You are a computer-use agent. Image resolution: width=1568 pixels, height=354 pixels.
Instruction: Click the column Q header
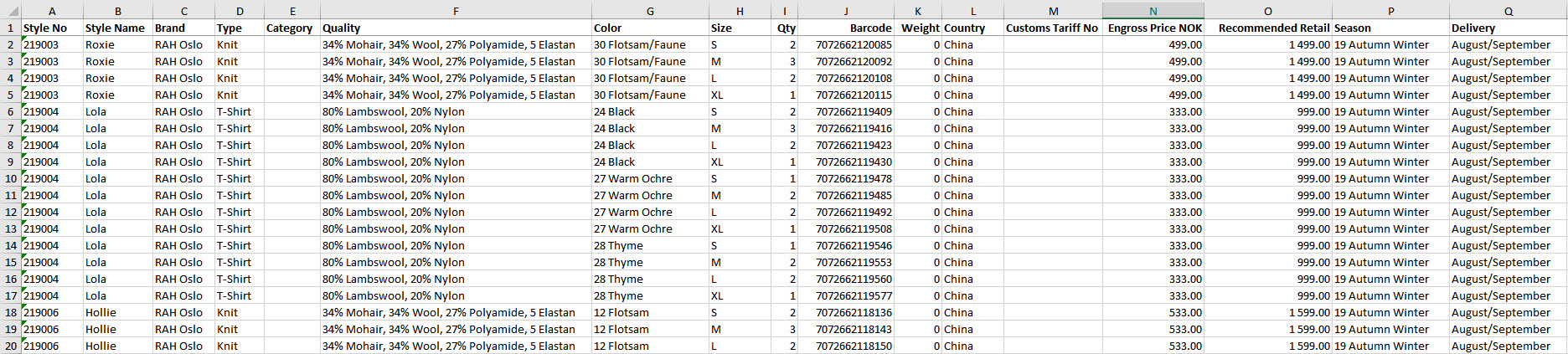coord(1508,11)
